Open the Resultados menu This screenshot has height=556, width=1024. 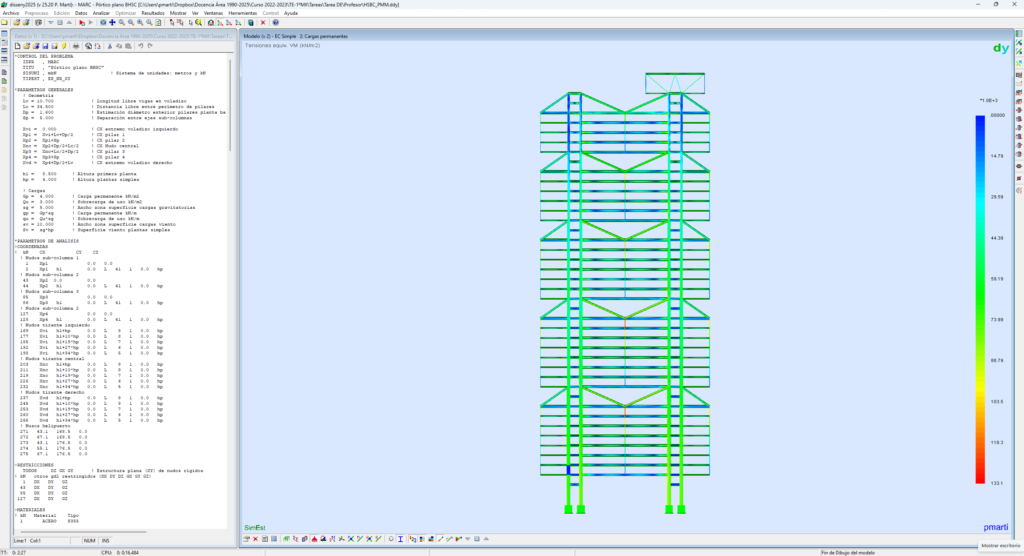pyautogui.click(x=152, y=13)
